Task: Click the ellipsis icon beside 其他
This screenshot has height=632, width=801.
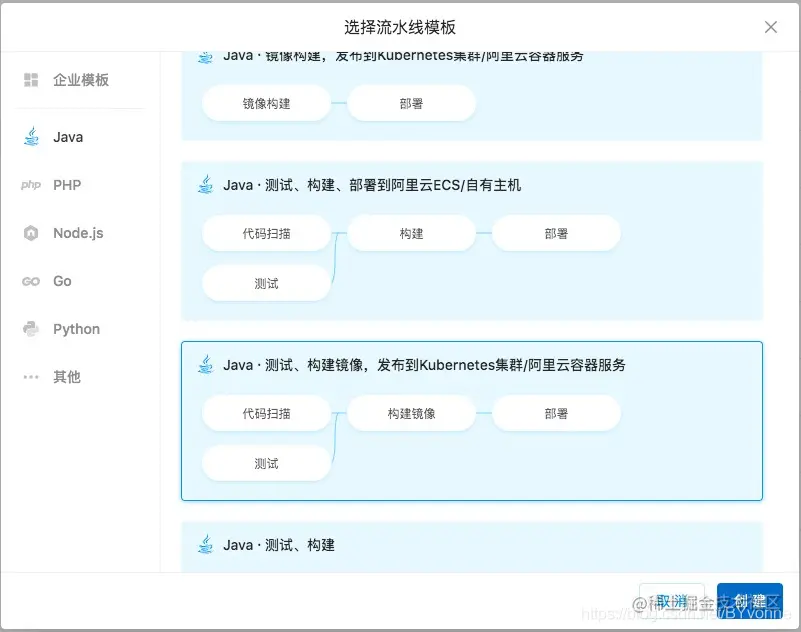Action: pyautogui.click(x=29, y=377)
